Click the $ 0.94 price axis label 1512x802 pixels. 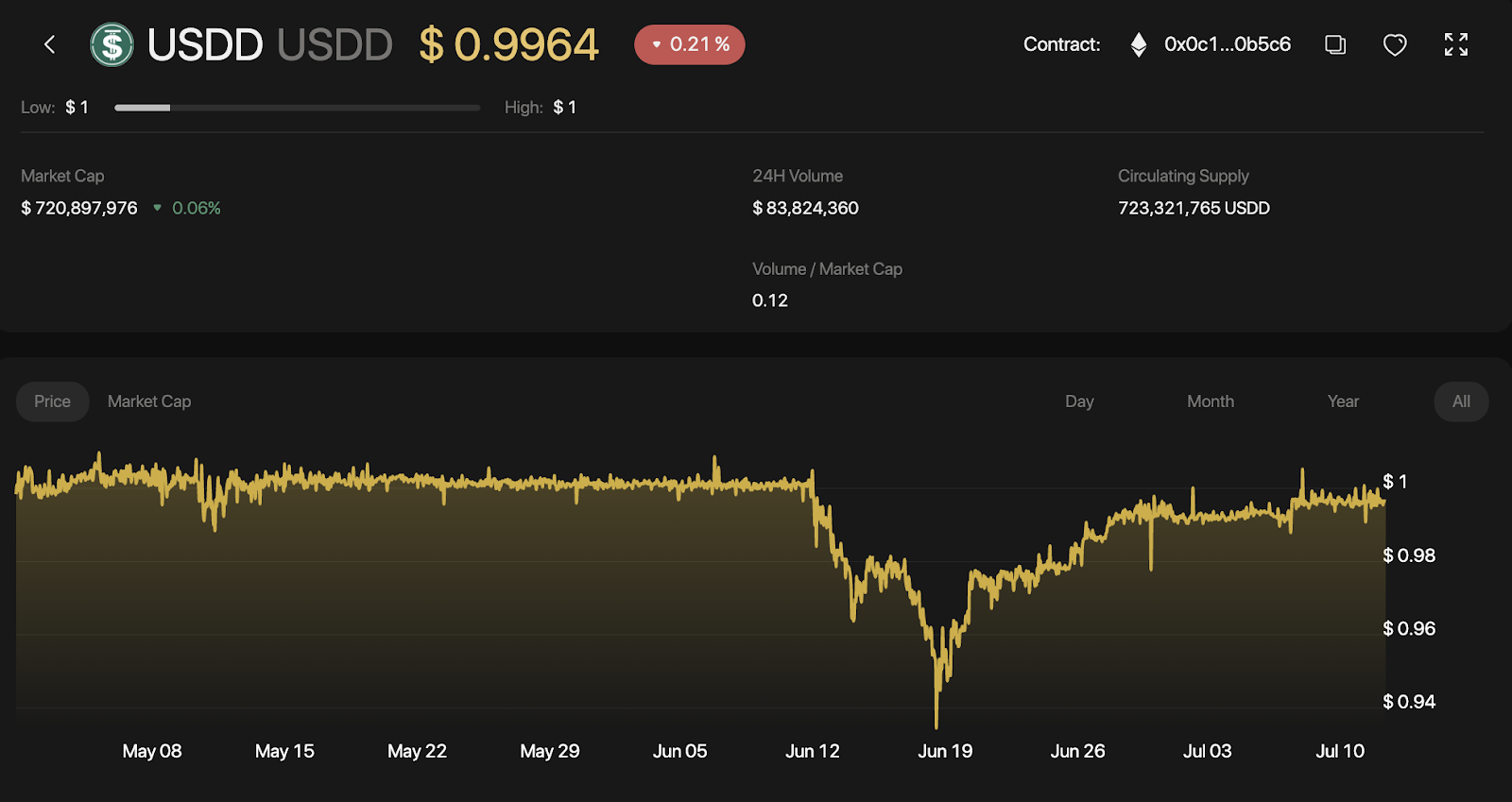tap(1409, 702)
